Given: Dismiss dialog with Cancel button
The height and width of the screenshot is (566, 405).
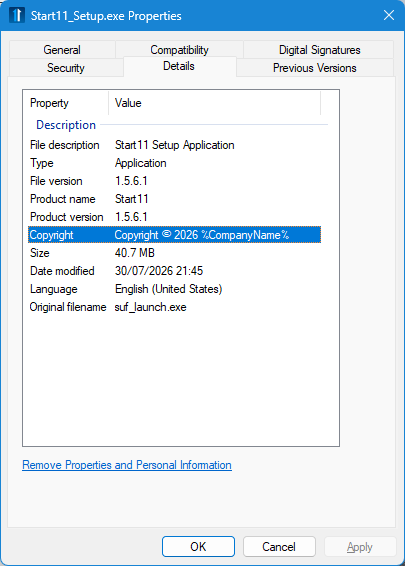Looking at the screenshot, I should click(x=279, y=547).
